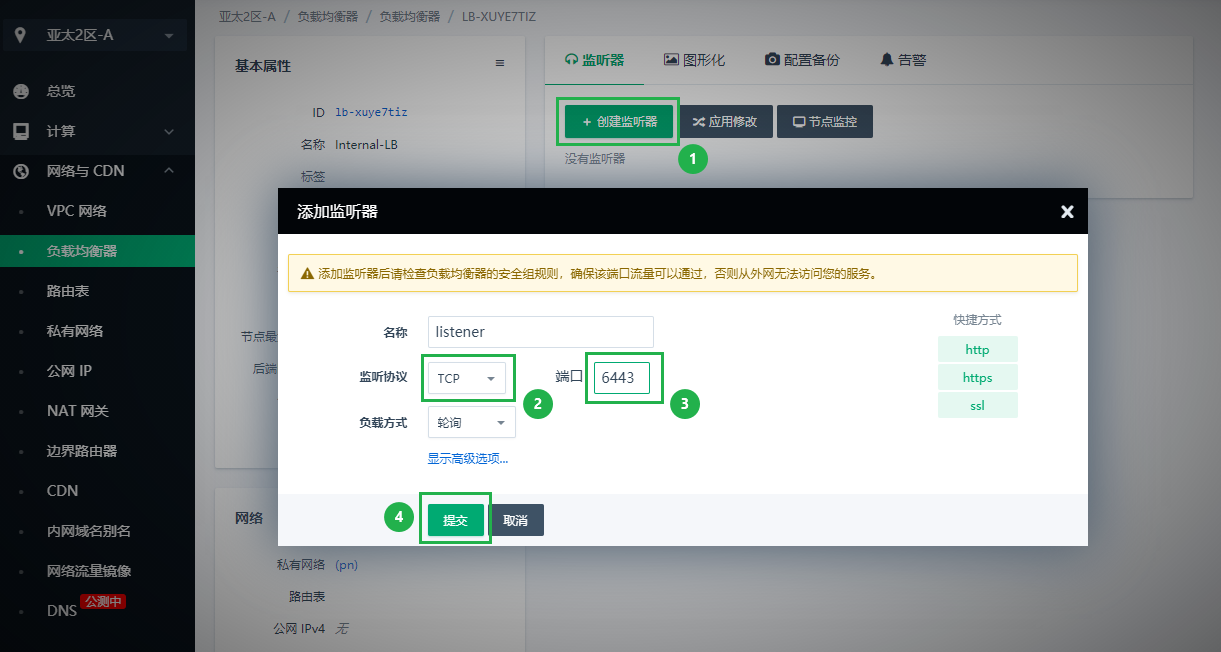Choose the http shortcut
Screen dimensions: 1221x652
pos(977,350)
